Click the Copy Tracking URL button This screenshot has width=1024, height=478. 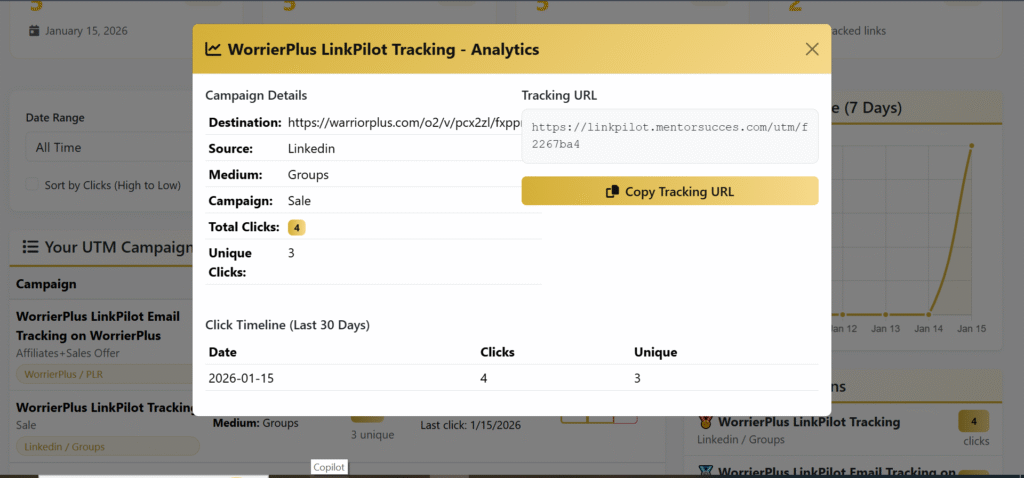669,191
